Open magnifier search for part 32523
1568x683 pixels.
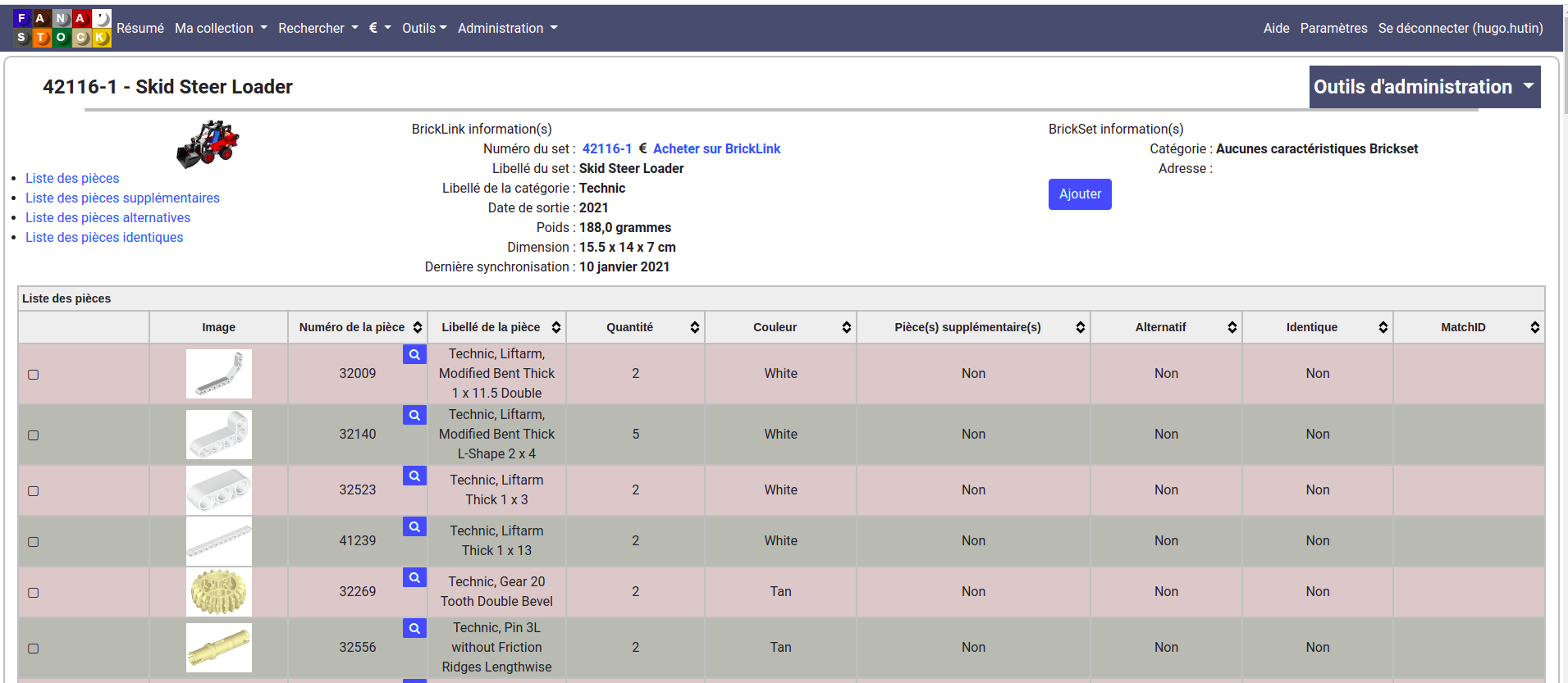(x=414, y=476)
